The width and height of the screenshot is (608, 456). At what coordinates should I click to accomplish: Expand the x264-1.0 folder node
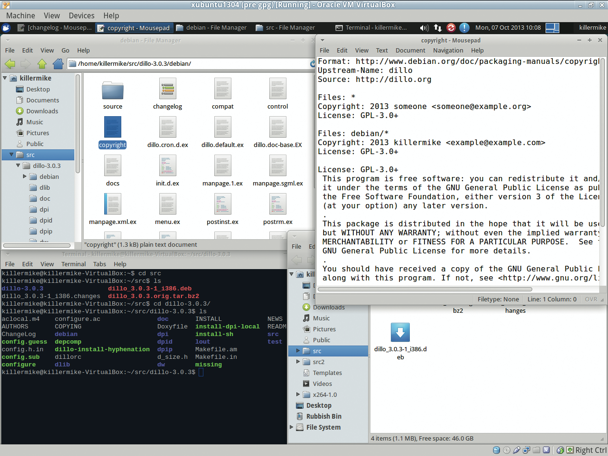298,394
